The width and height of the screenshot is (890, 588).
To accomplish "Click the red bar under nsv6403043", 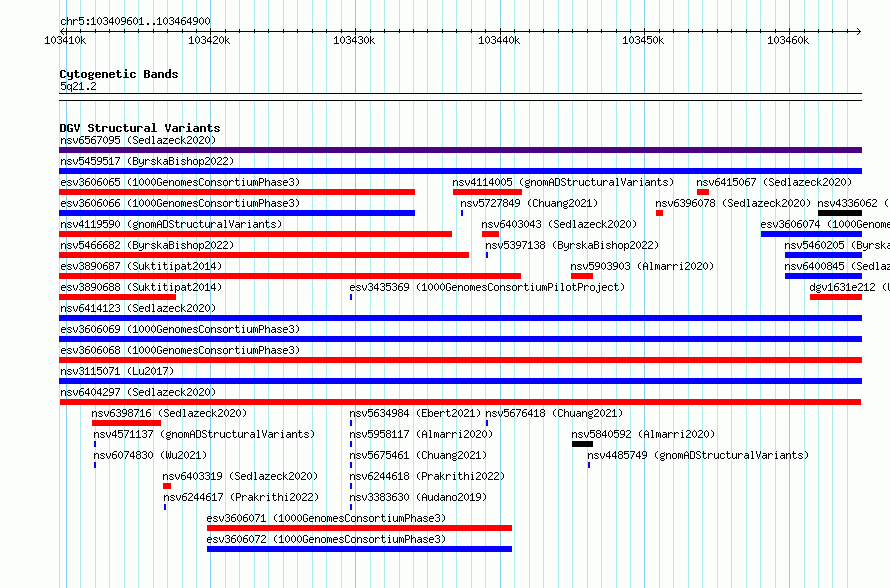I will tap(490, 234).
